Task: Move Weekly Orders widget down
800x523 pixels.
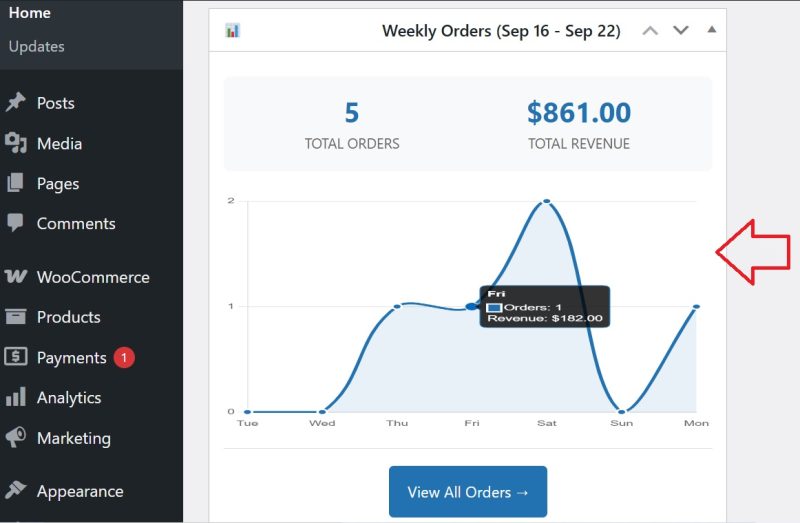Action: click(x=681, y=31)
